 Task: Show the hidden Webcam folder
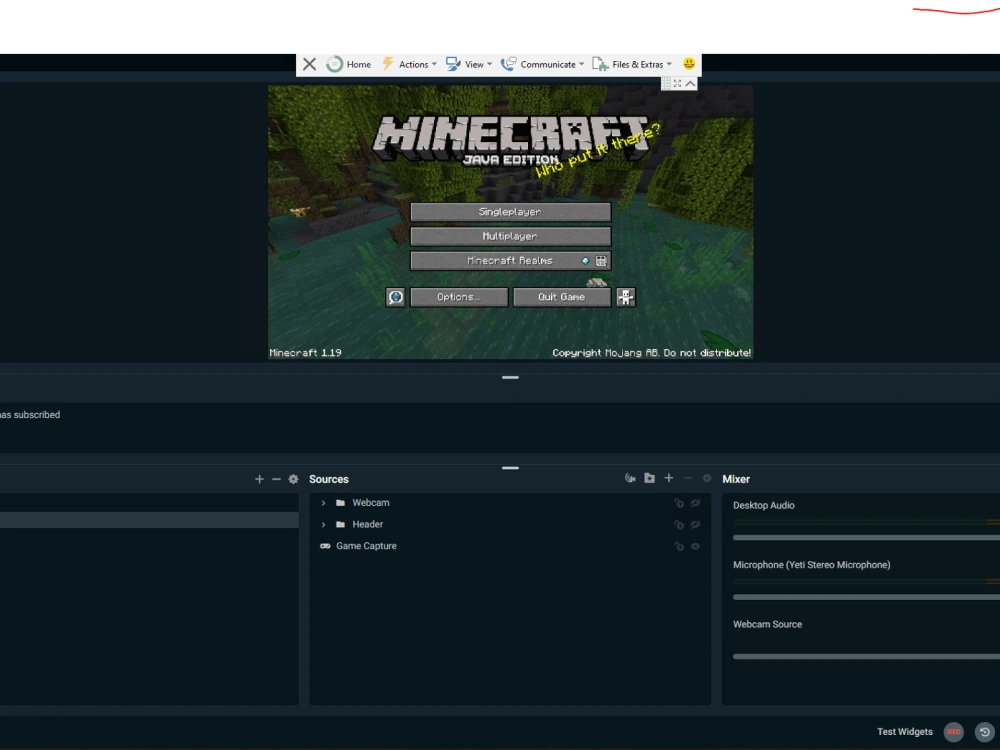point(696,503)
